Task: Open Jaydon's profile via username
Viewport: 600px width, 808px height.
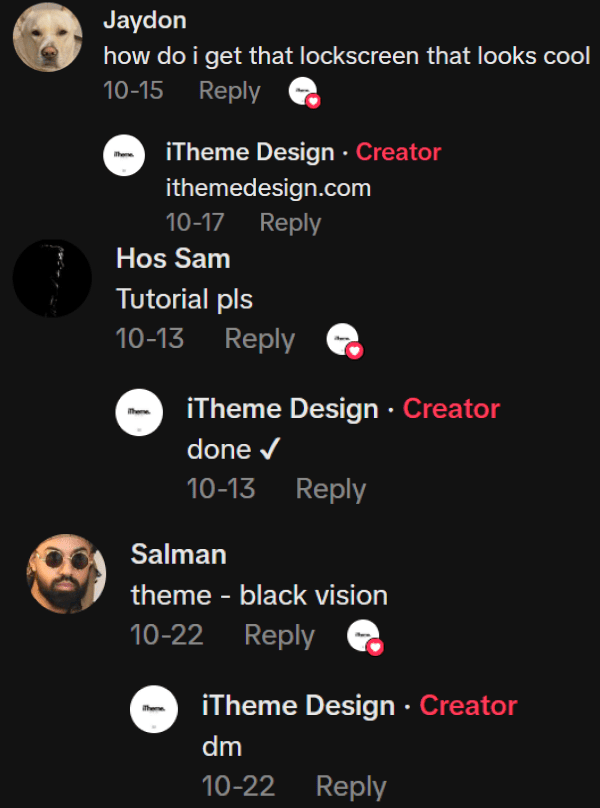Action: pyautogui.click(x=145, y=21)
